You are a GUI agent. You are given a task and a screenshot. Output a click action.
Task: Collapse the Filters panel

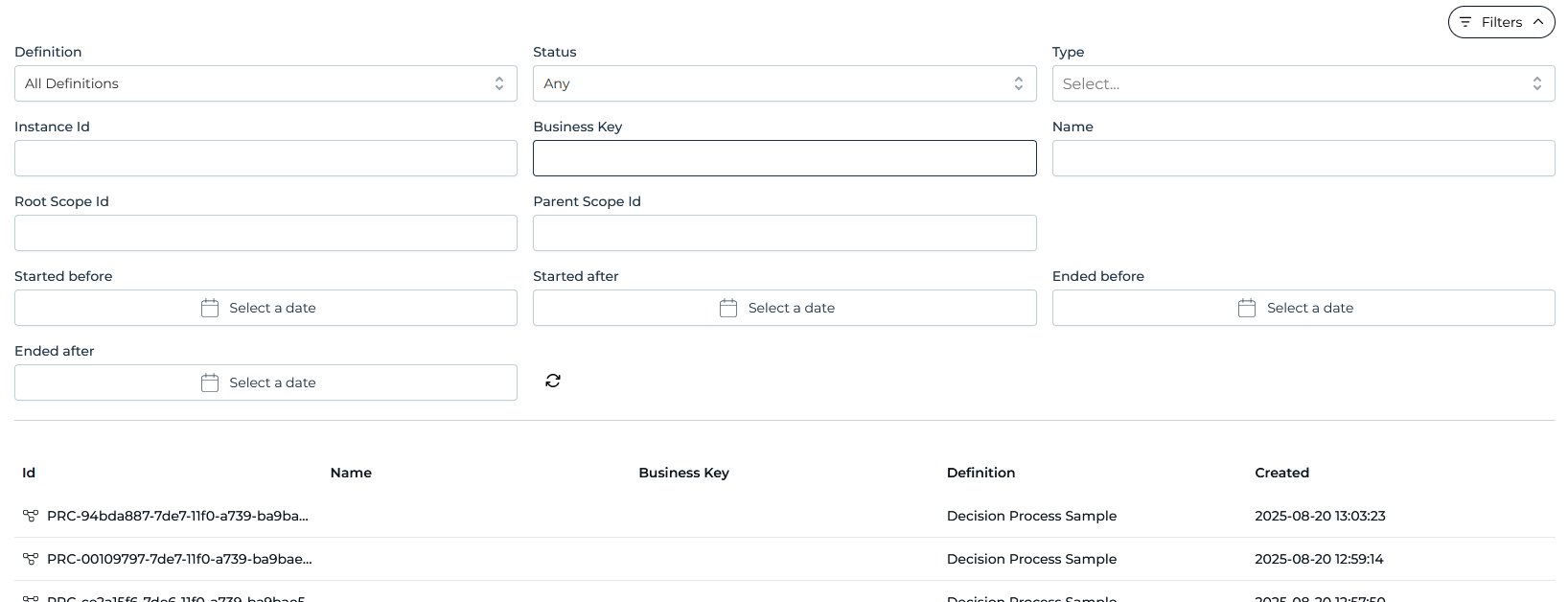(x=1501, y=22)
